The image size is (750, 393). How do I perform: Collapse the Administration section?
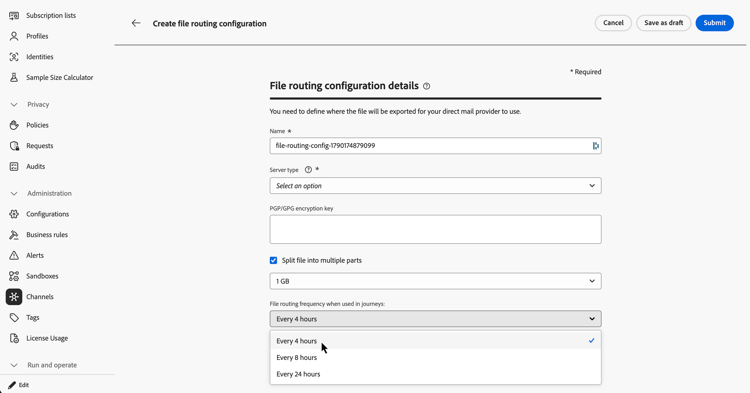tap(14, 194)
